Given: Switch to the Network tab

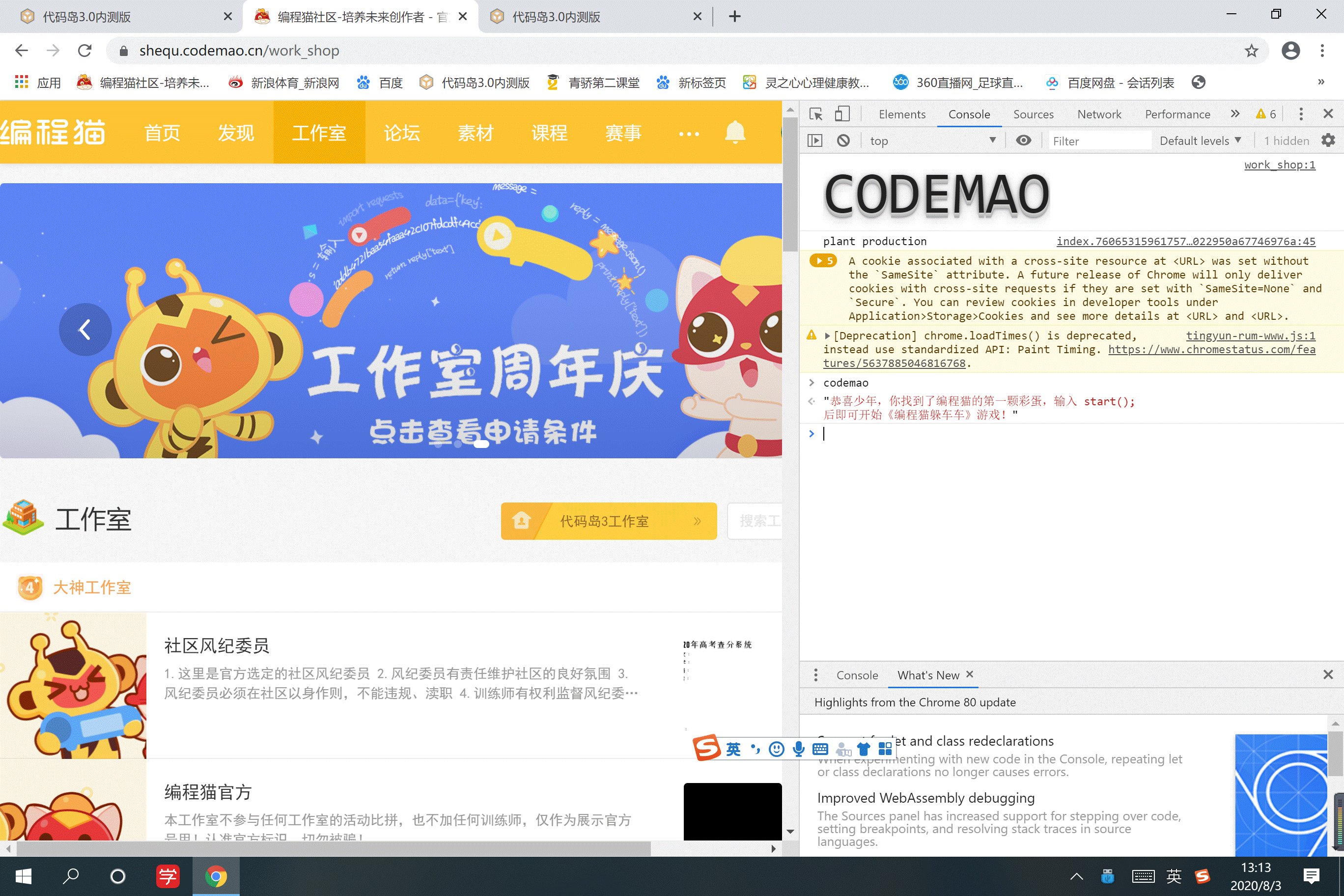Looking at the screenshot, I should click(x=1099, y=114).
